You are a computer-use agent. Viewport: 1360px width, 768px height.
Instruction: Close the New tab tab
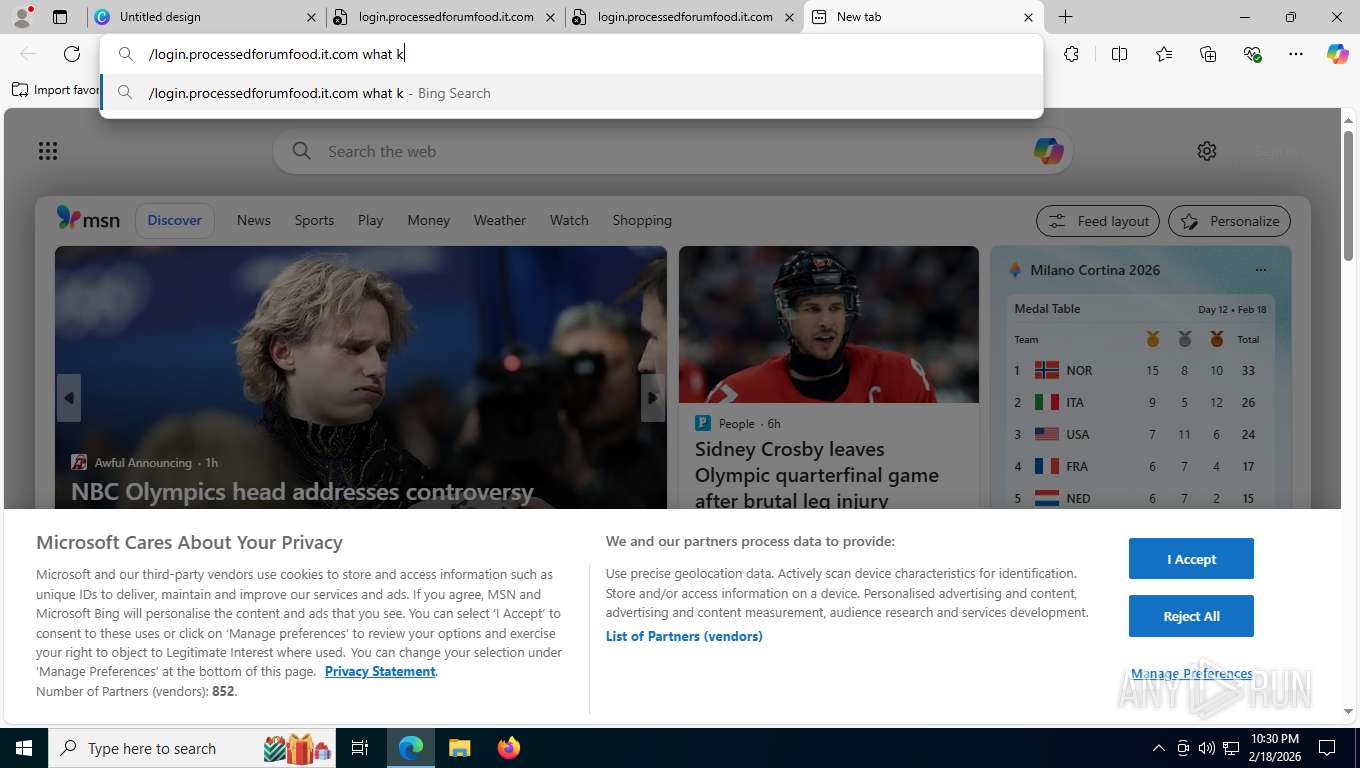(x=1028, y=17)
